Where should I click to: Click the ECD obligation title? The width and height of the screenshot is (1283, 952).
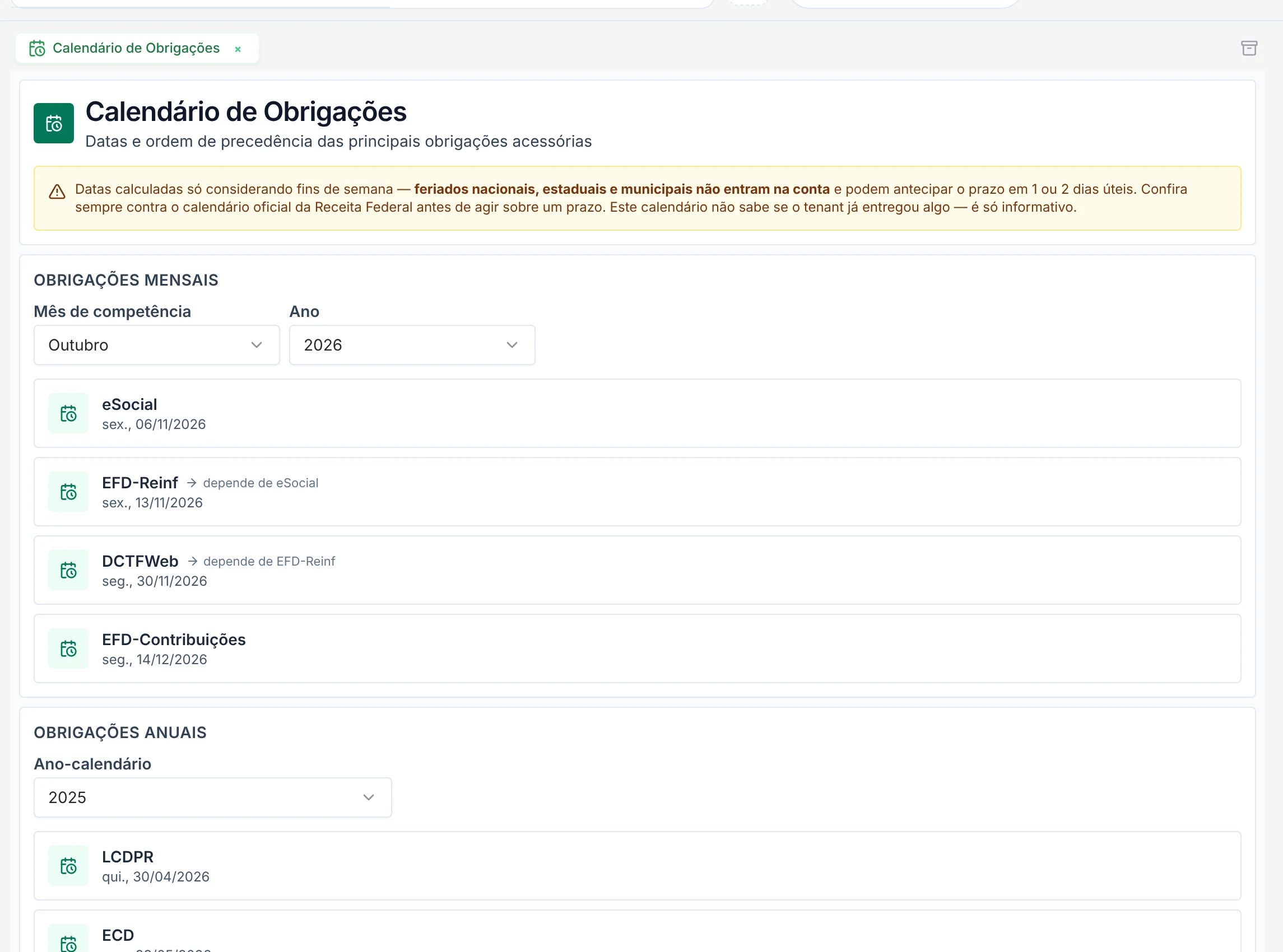(118, 935)
